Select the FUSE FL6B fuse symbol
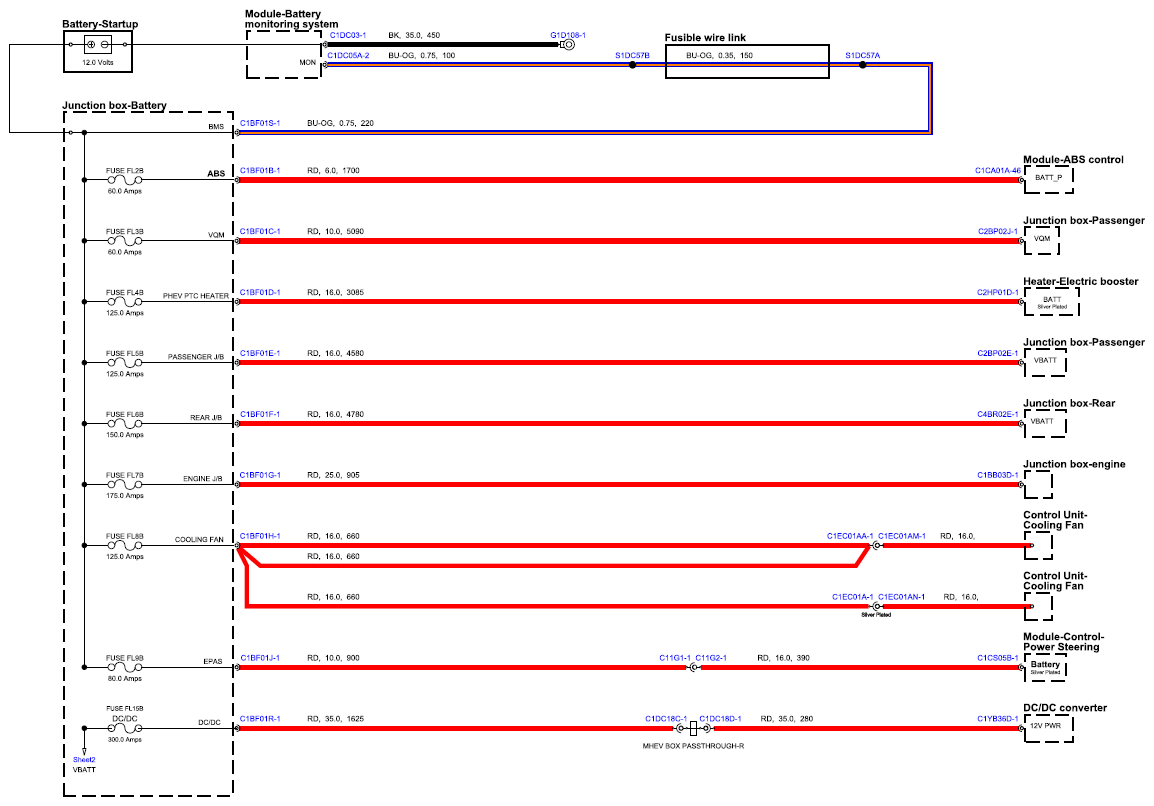 coord(124,423)
